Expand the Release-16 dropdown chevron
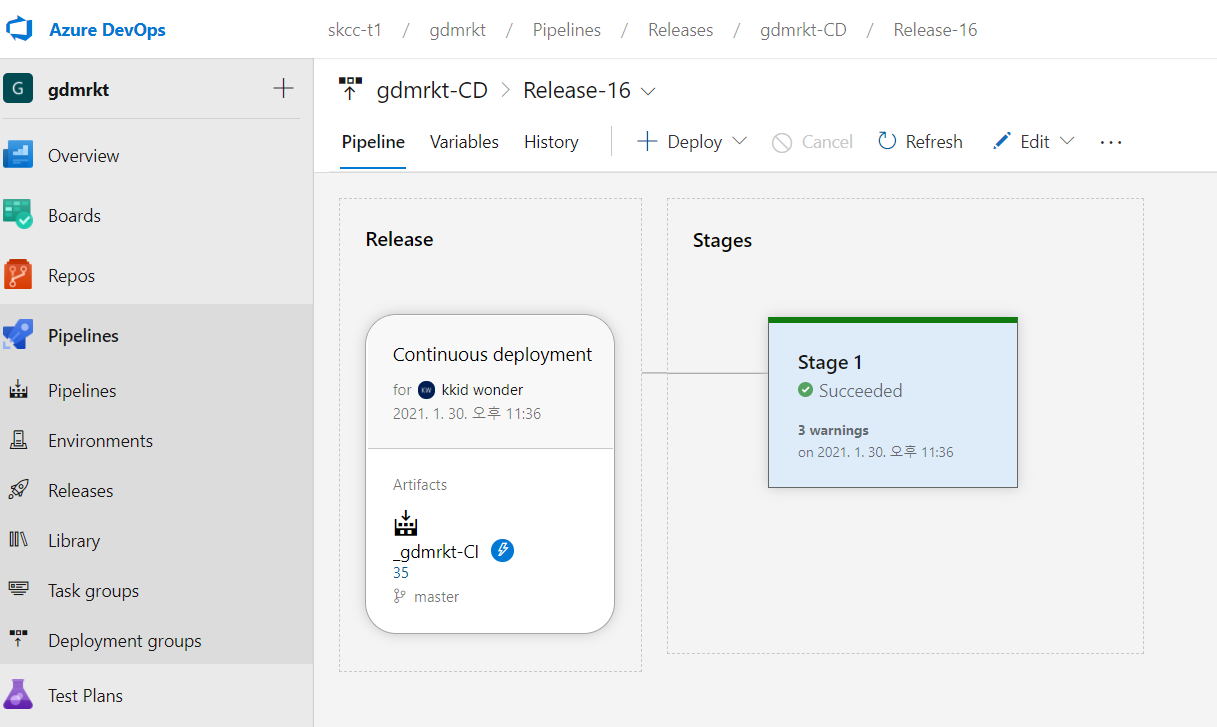The width and height of the screenshot is (1217, 727). (x=648, y=91)
